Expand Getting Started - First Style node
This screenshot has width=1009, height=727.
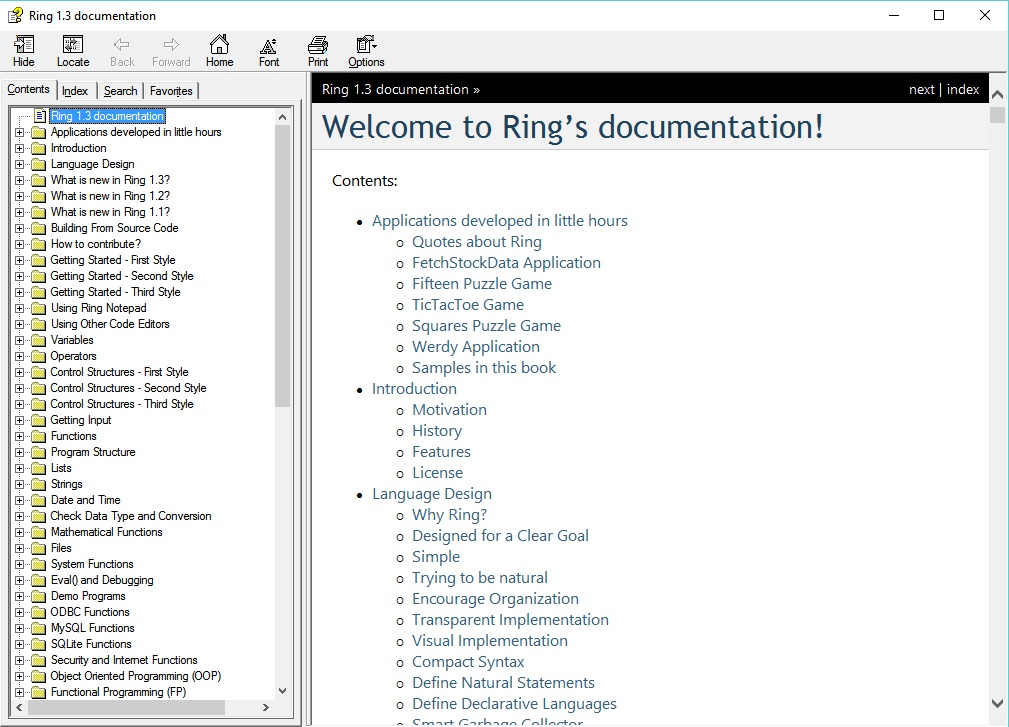pos(19,260)
